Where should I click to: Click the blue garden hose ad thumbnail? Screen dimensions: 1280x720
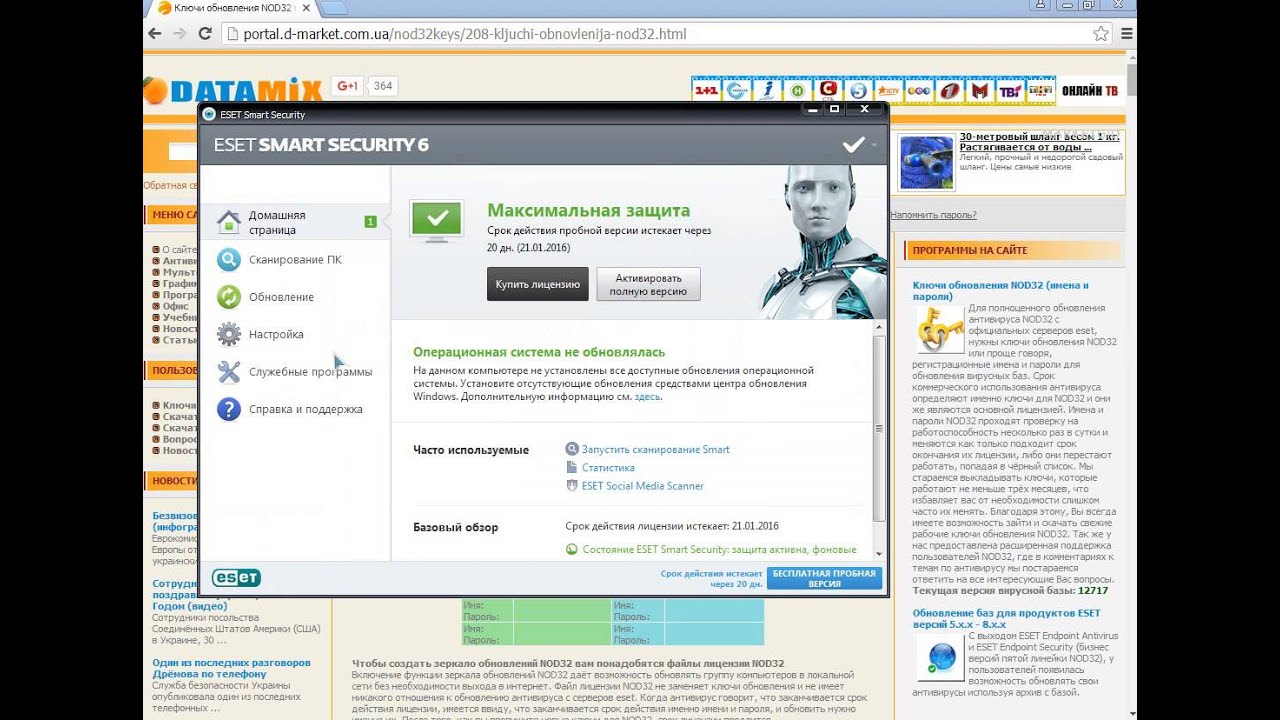(926, 163)
